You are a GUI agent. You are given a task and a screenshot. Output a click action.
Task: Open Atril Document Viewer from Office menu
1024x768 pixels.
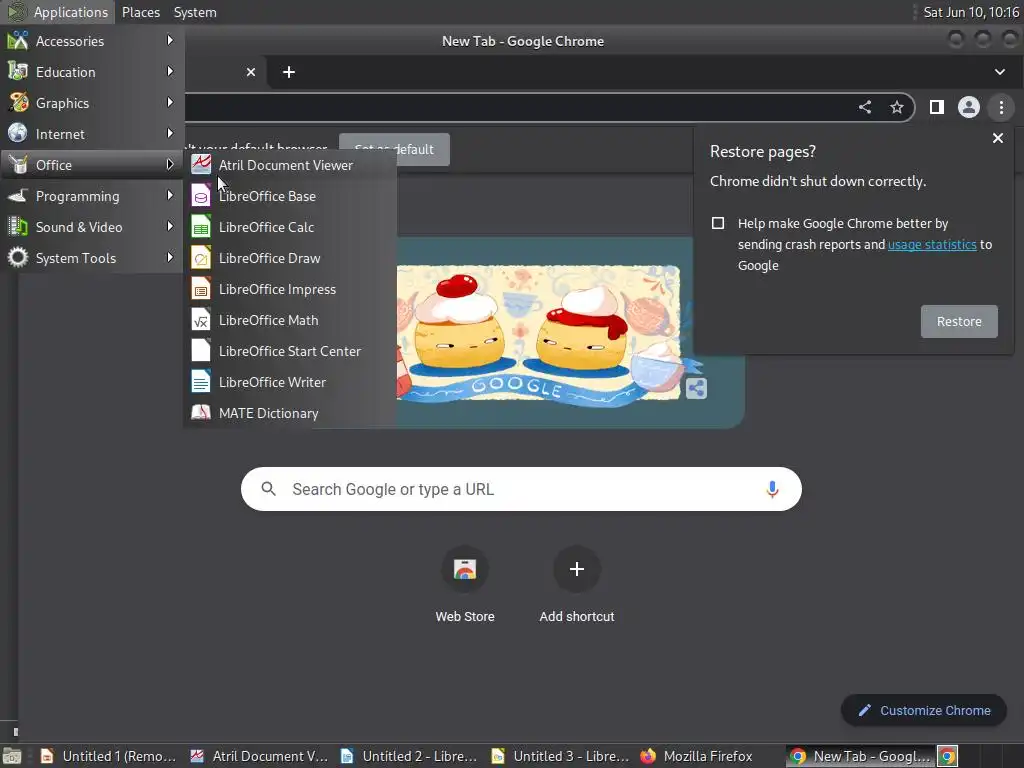tap(290, 165)
